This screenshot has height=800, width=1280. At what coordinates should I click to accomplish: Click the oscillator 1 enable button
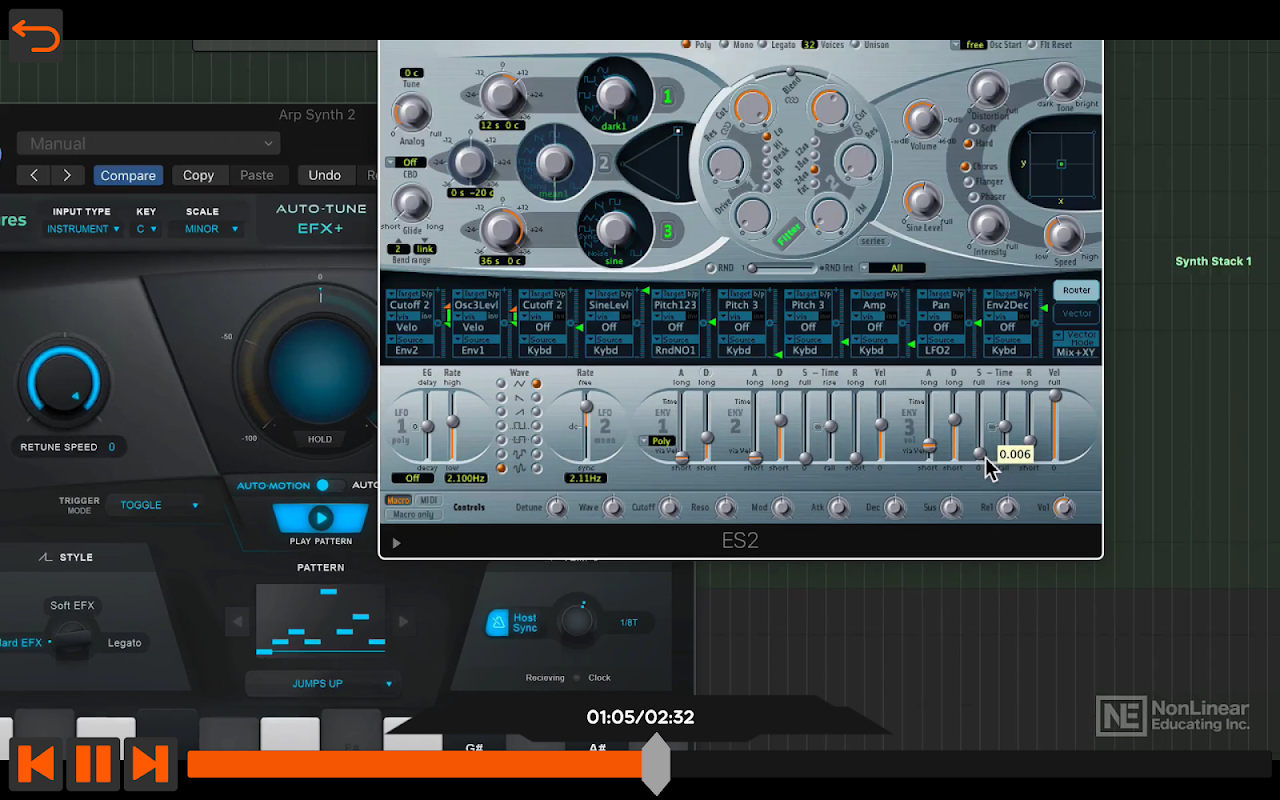tap(667, 97)
